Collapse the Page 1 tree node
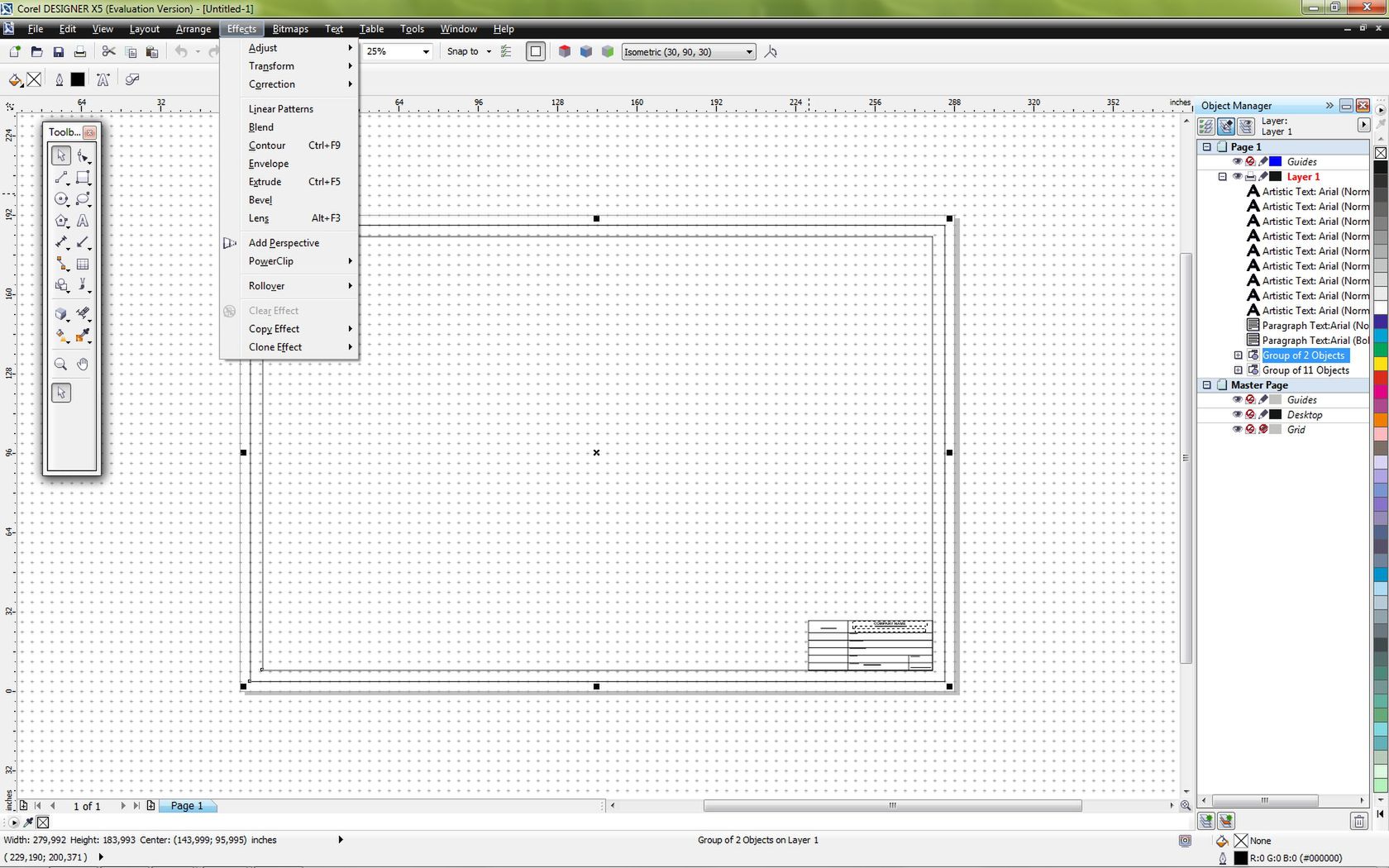1389x868 pixels. point(1207,147)
